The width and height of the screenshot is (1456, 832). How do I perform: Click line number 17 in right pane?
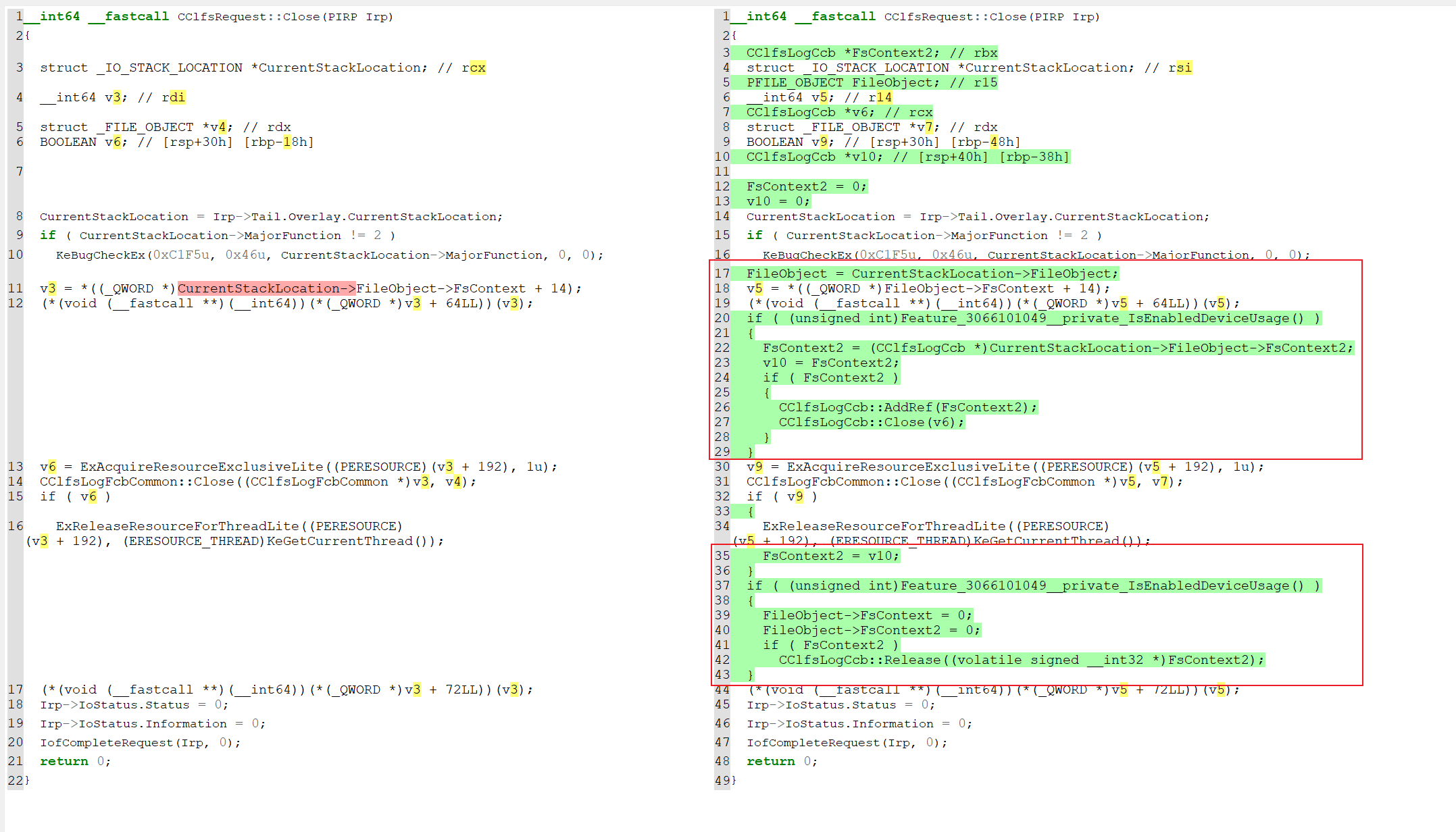[x=722, y=274]
